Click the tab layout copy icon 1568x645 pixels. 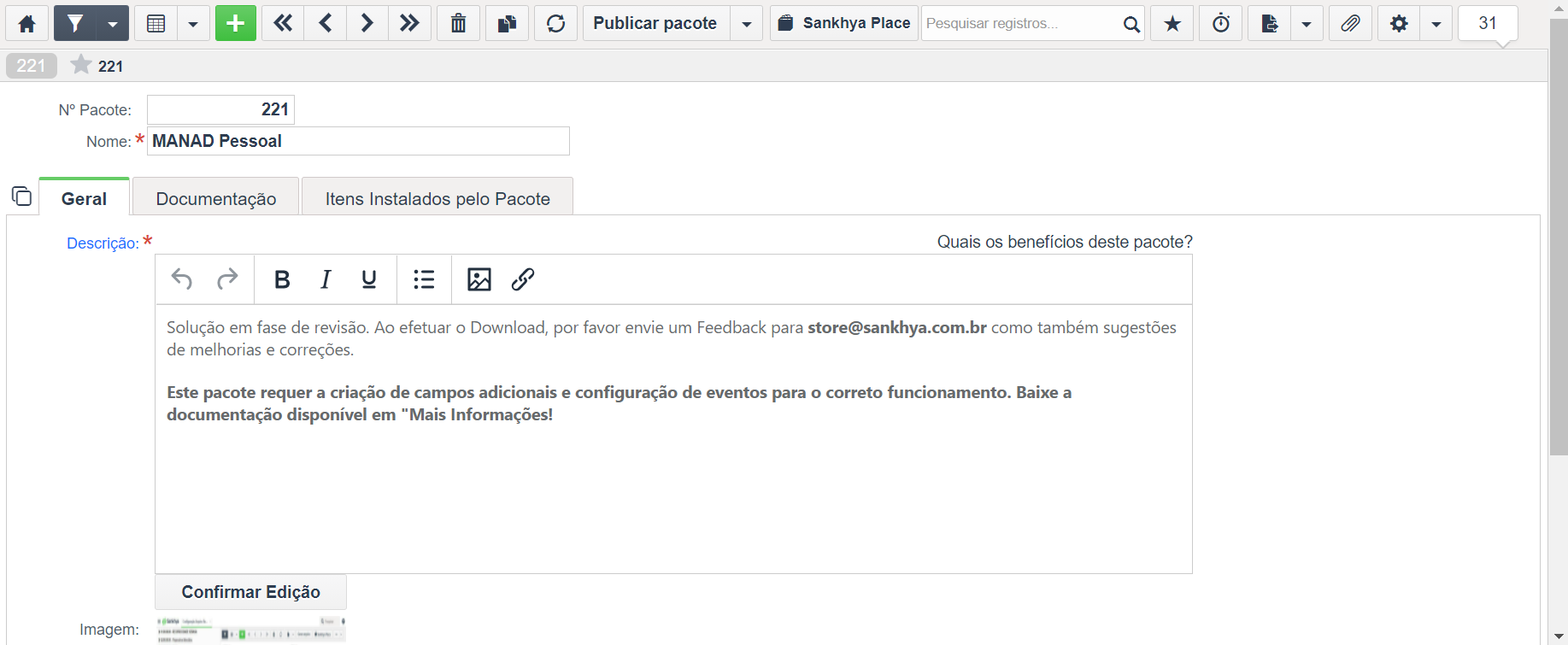21,196
